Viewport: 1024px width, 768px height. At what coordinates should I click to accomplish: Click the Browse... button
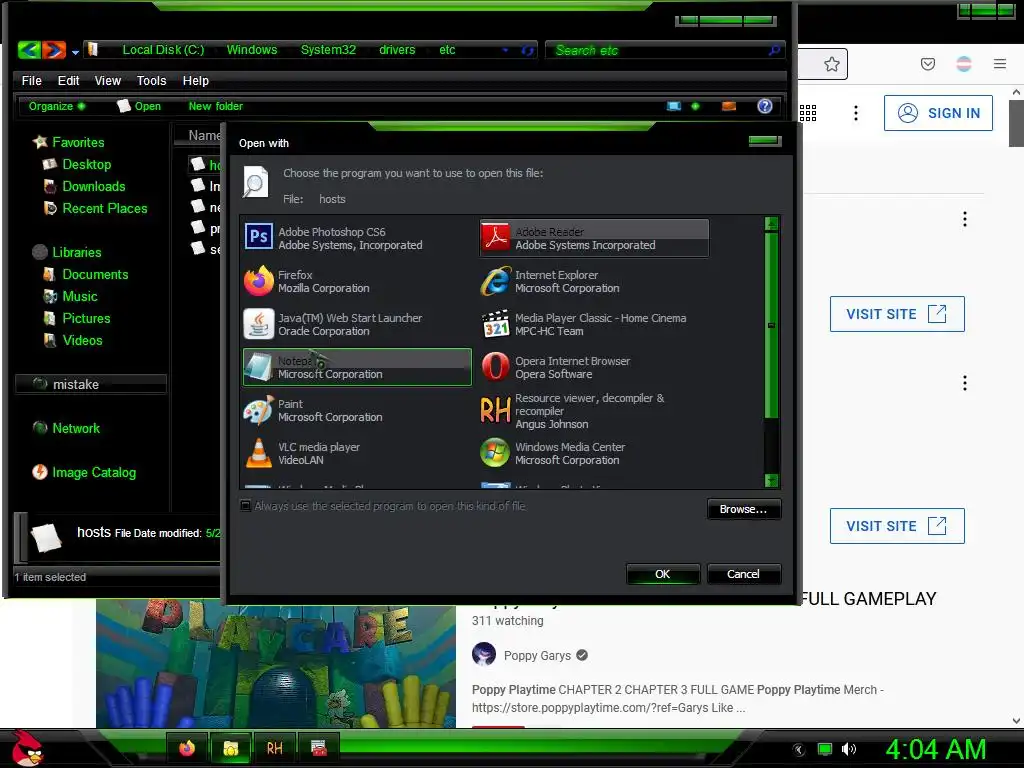pyautogui.click(x=743, y=509)
